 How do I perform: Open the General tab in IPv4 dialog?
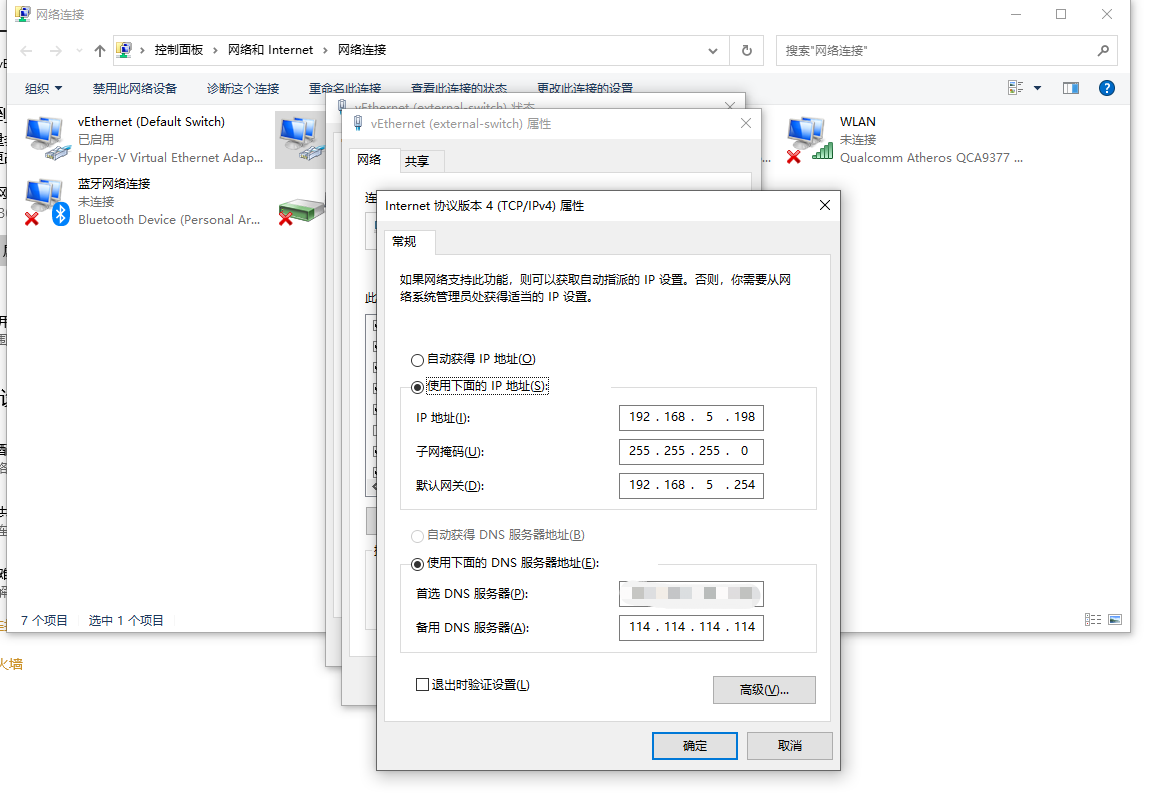410,241
